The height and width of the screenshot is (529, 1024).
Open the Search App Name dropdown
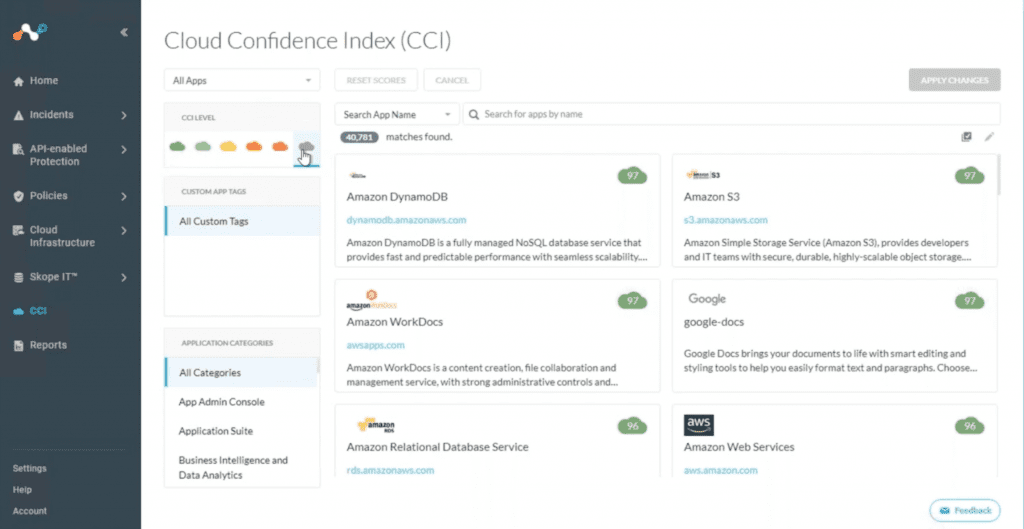pos(397,114)
